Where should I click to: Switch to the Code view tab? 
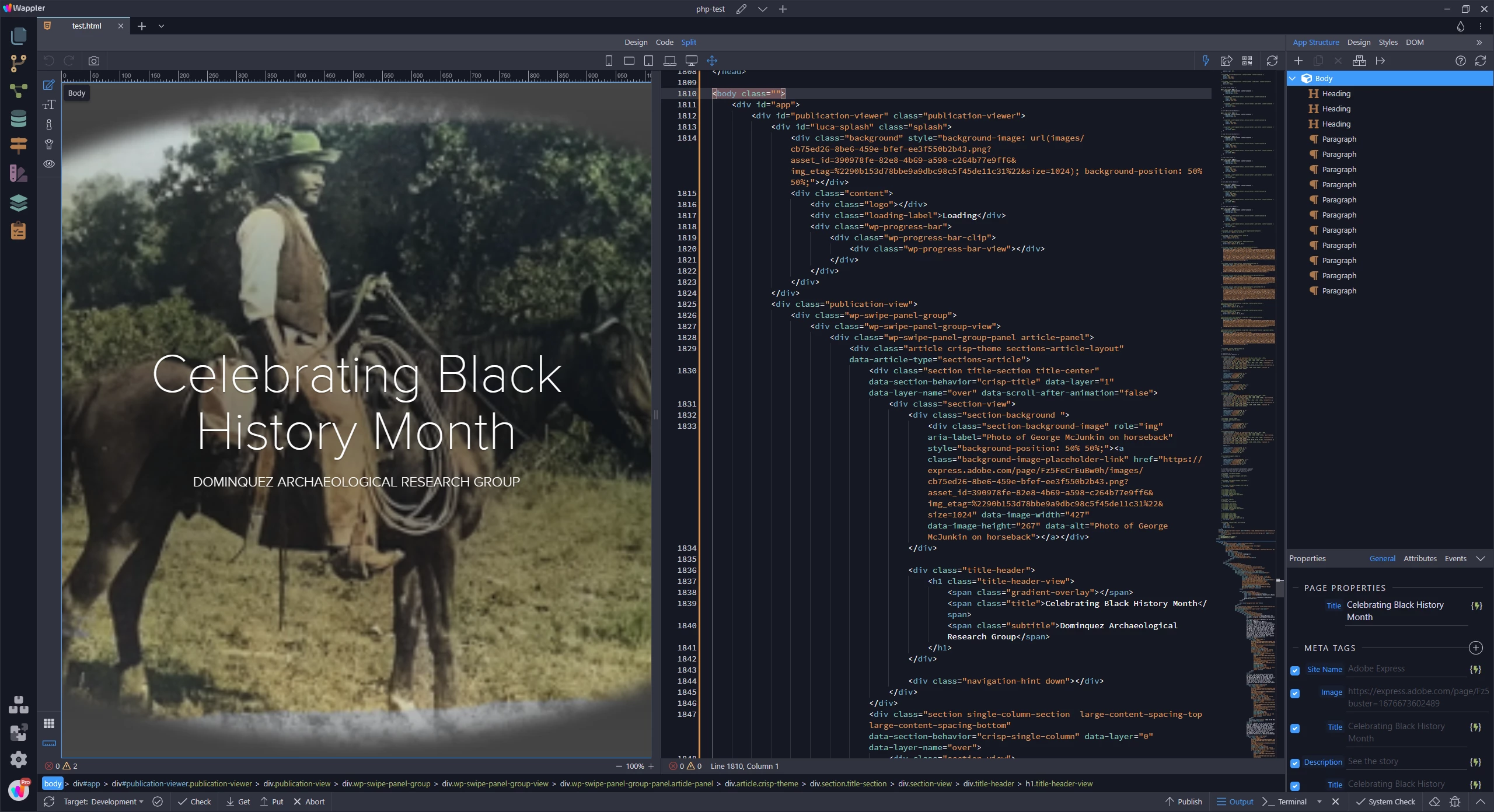pos(664,42)
